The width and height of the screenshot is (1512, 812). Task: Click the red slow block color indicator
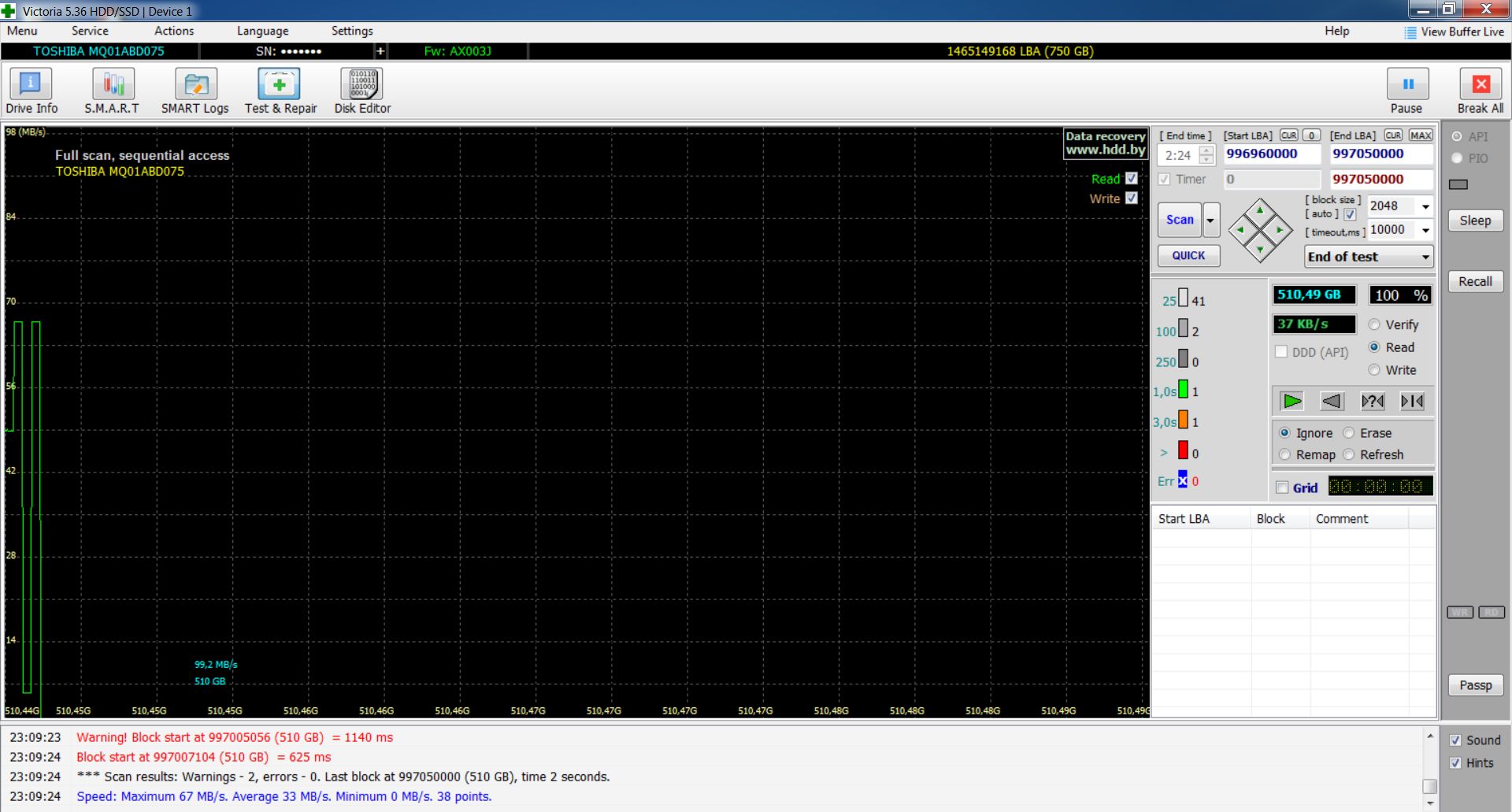[1183, 450]
